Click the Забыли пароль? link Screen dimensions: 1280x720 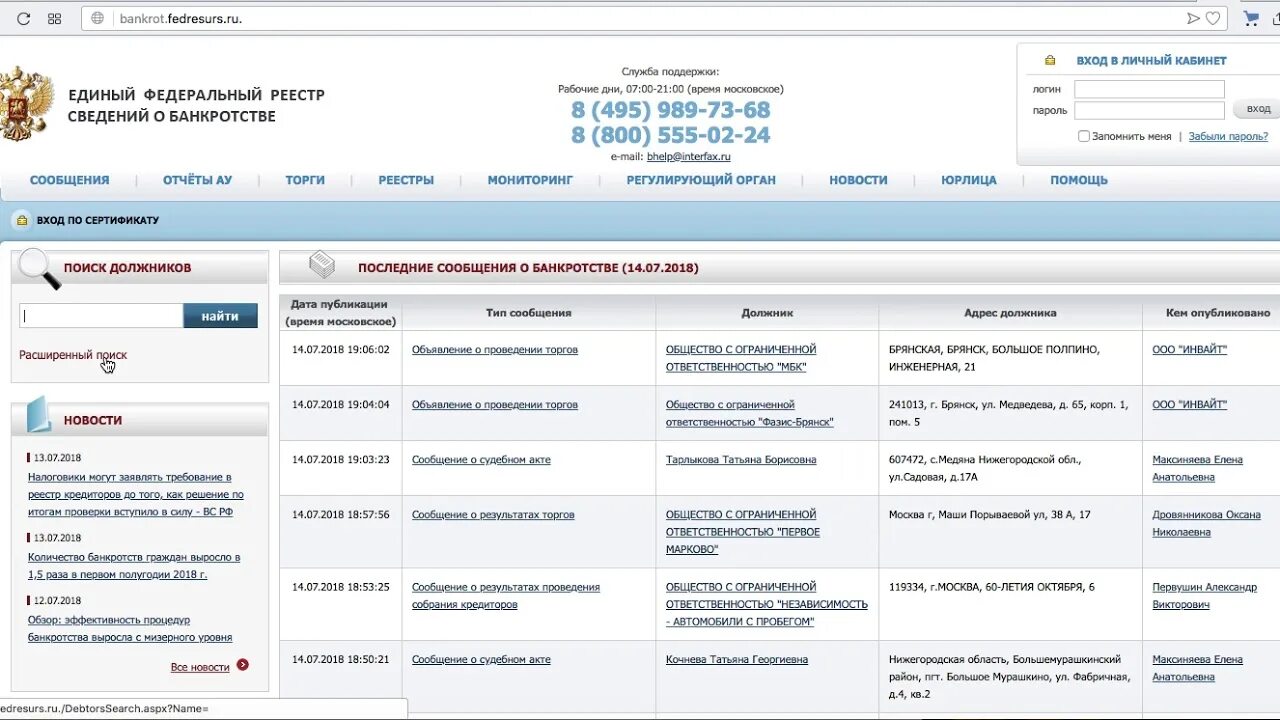pos(1228,136)
